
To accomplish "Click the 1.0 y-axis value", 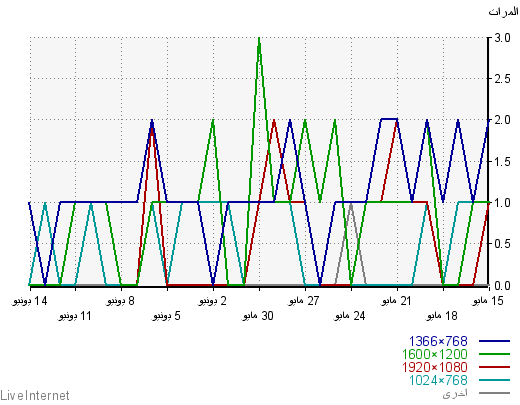I will (502, 203).
